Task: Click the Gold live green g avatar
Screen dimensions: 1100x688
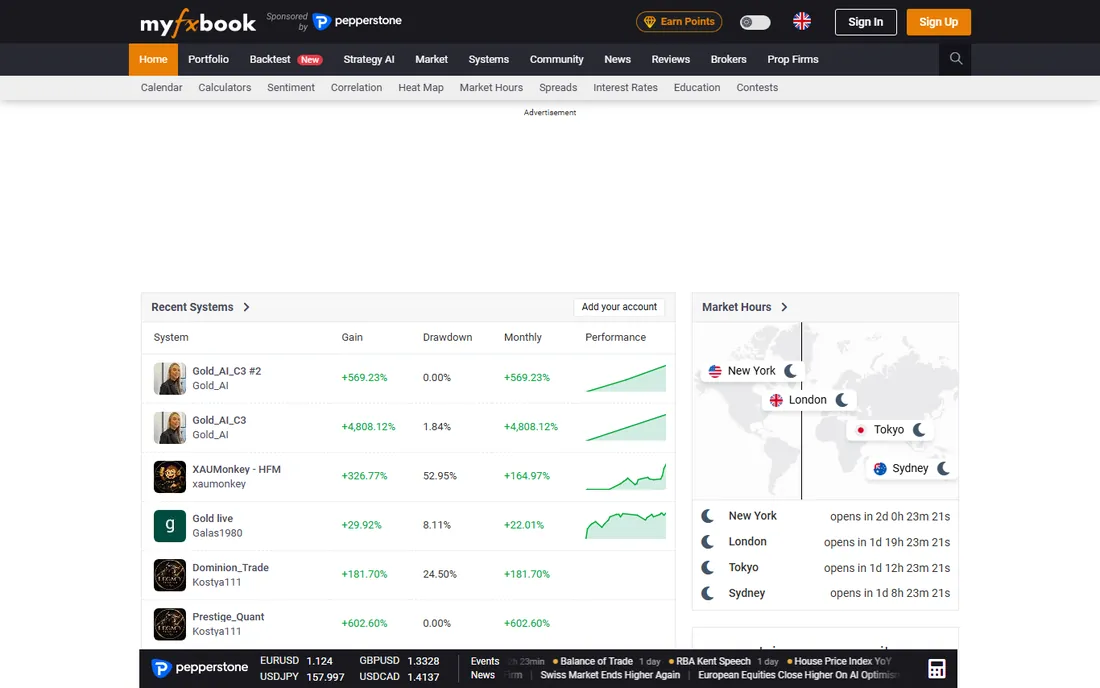Action: coord(170,526)
